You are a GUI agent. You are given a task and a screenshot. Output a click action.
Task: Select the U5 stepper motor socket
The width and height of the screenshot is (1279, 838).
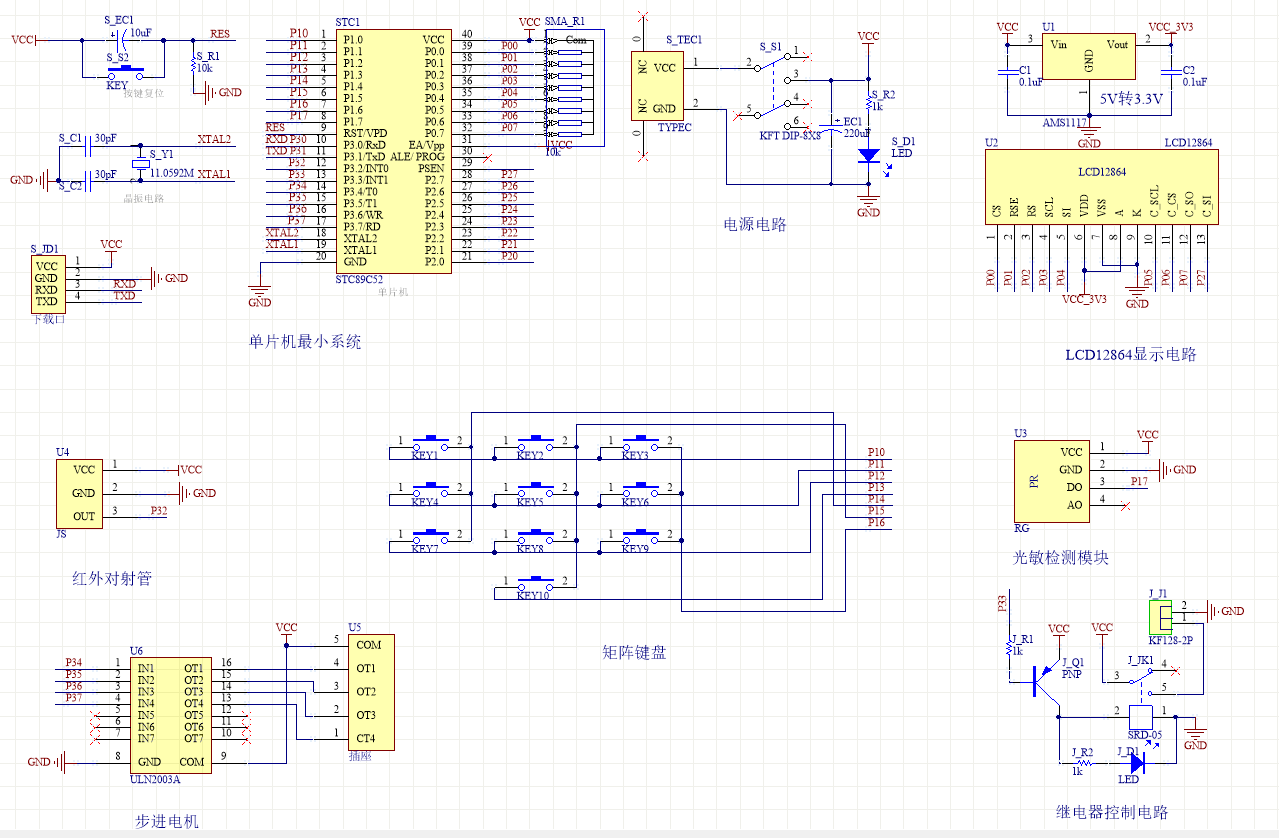tap(371, 692)
